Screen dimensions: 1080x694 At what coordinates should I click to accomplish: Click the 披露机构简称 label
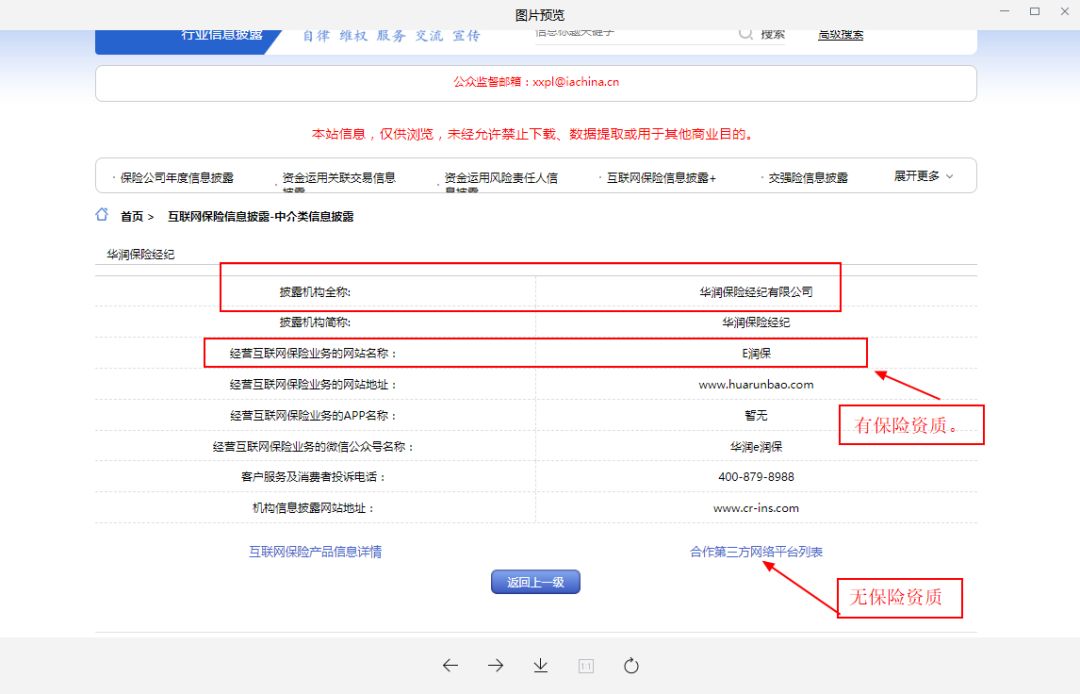(315, 322)
